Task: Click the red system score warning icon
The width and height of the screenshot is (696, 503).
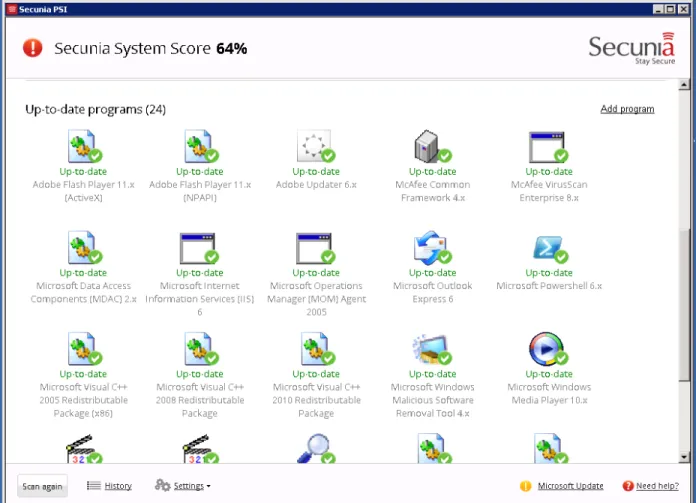Action: [32, 48]
